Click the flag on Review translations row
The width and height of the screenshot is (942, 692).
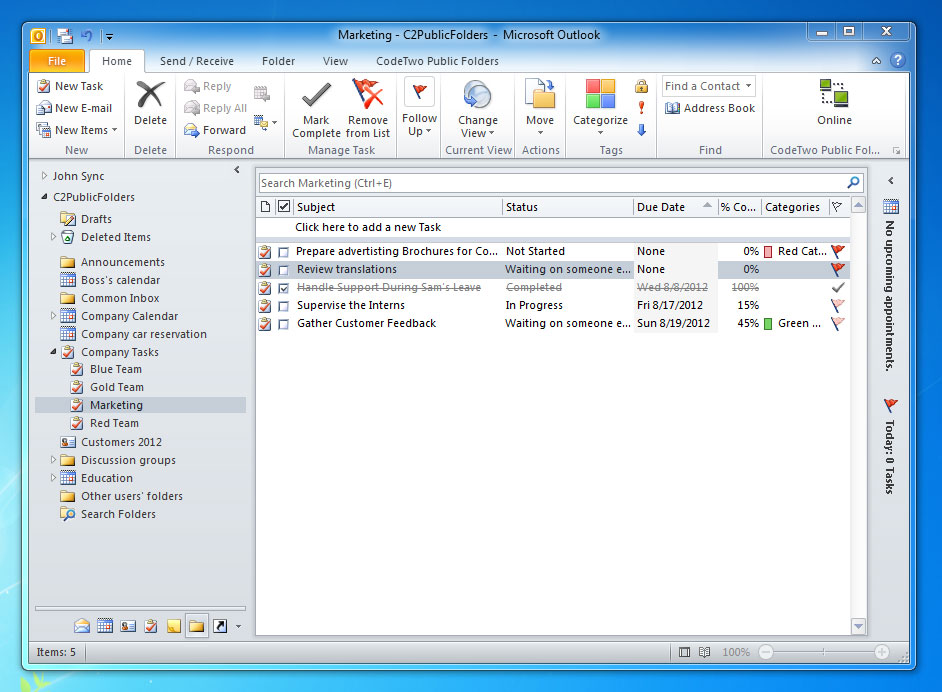click(837, 269)
